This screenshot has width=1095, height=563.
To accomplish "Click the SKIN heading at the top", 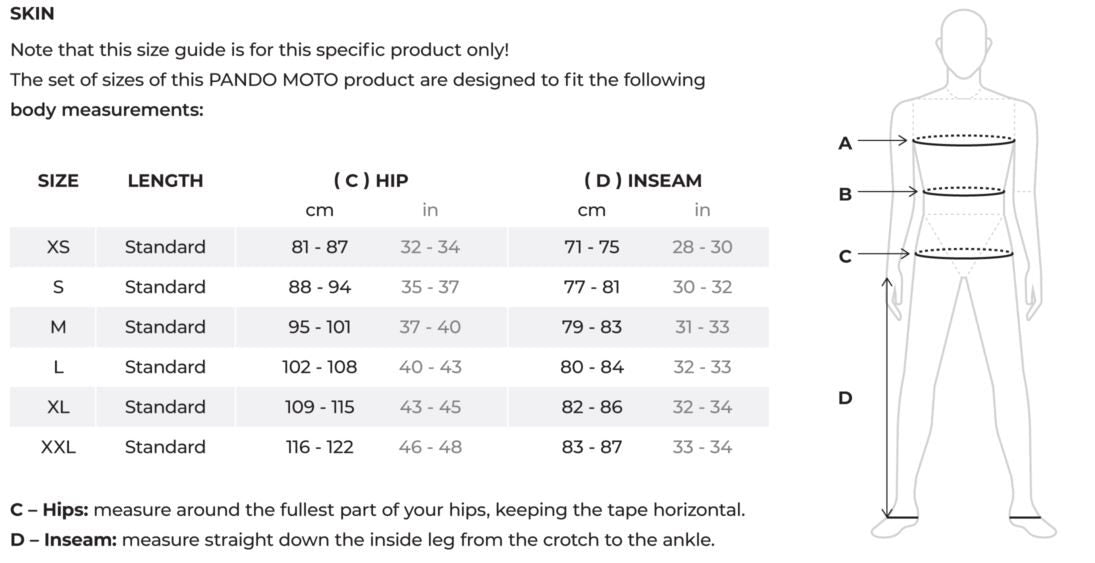I will point(32,14).
